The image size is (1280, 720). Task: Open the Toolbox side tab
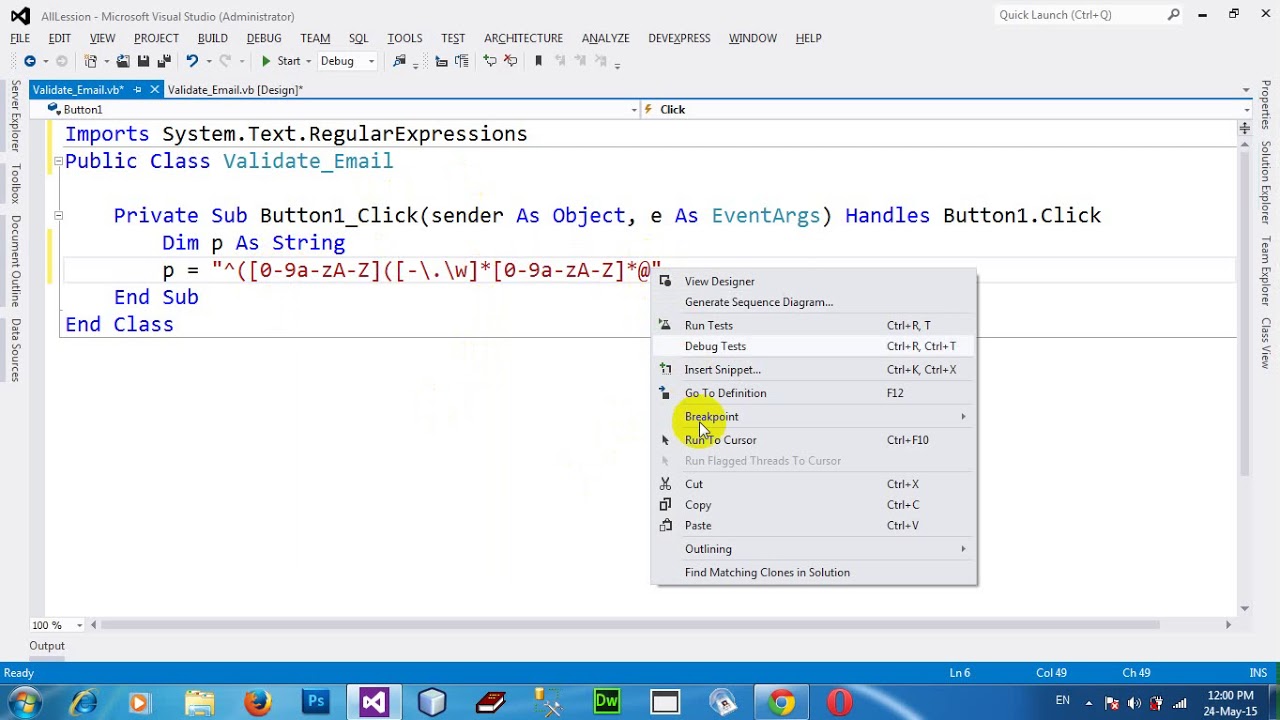[15, 184]
